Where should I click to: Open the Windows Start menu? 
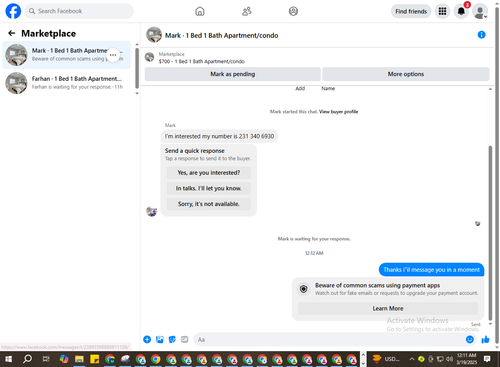click(x=8, y=359)
